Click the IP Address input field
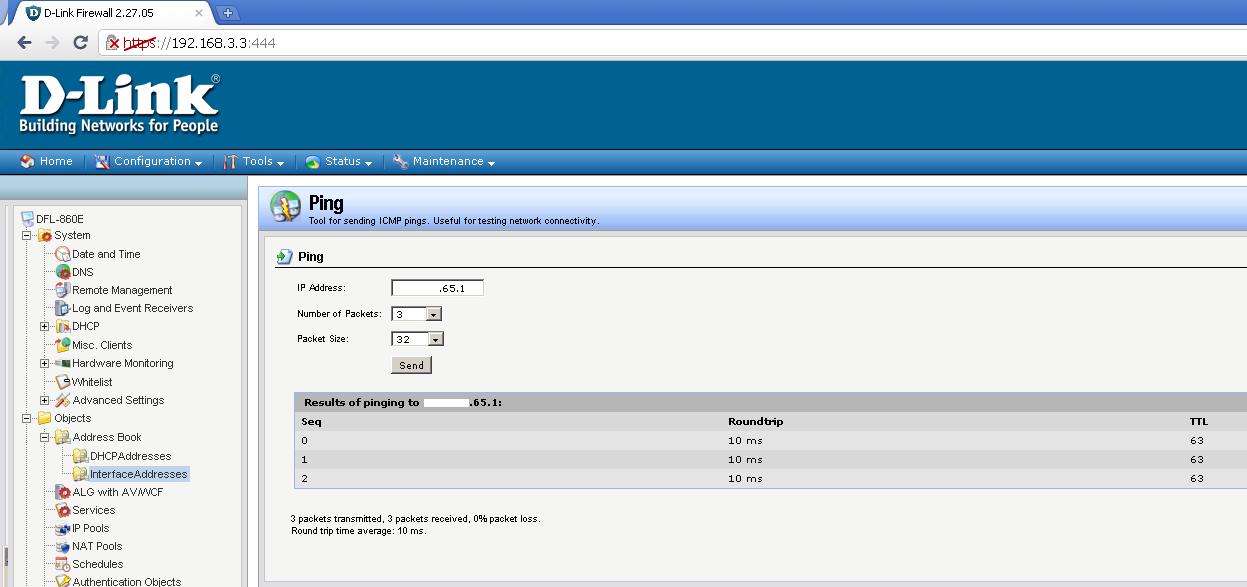1247x587 pixels. pos(437,288)
